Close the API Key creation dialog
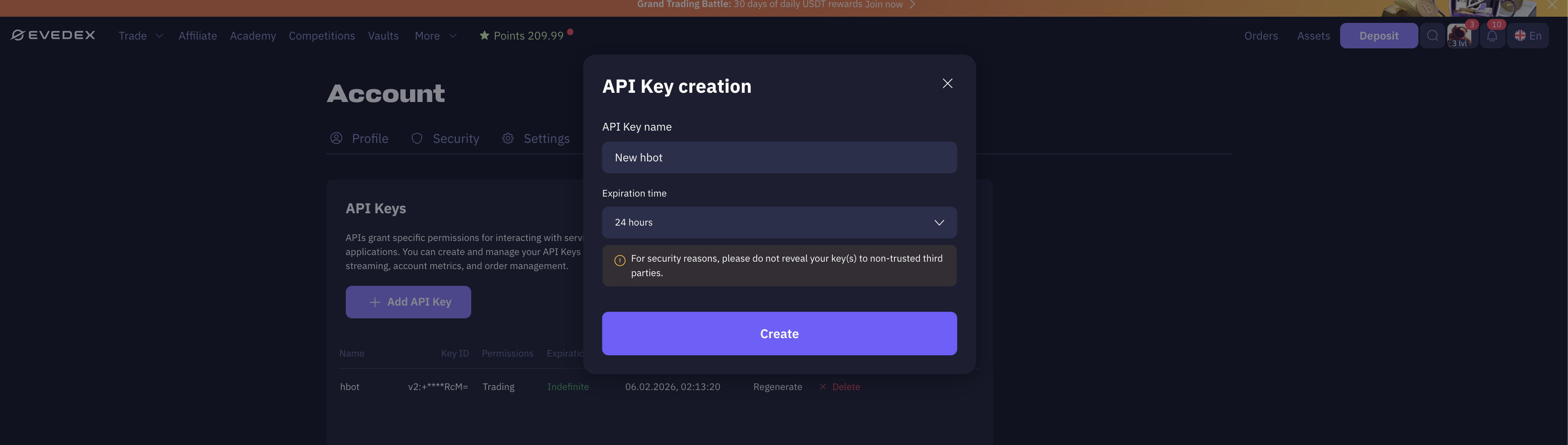Viewport: 1568px width, 445px height. coord(947,84)
